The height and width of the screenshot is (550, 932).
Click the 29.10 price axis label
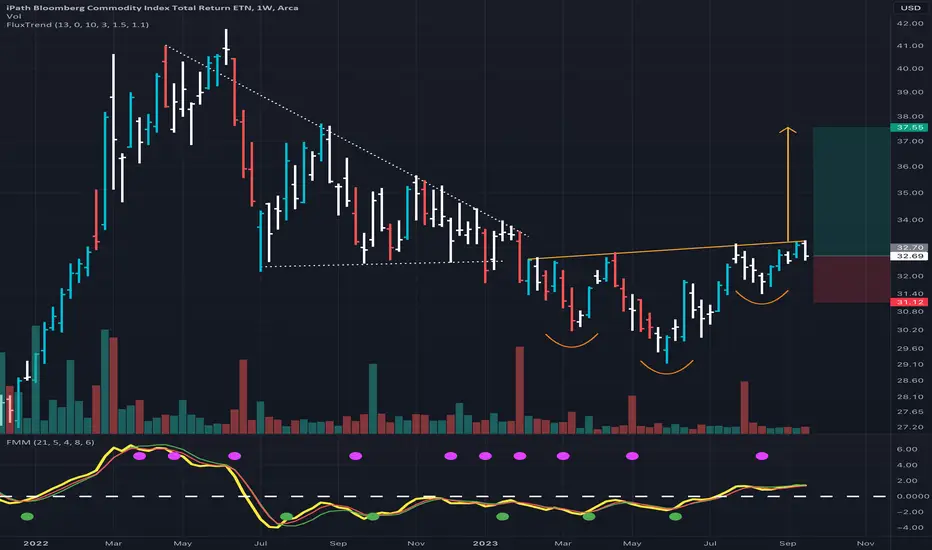click(x=910, y=364)
